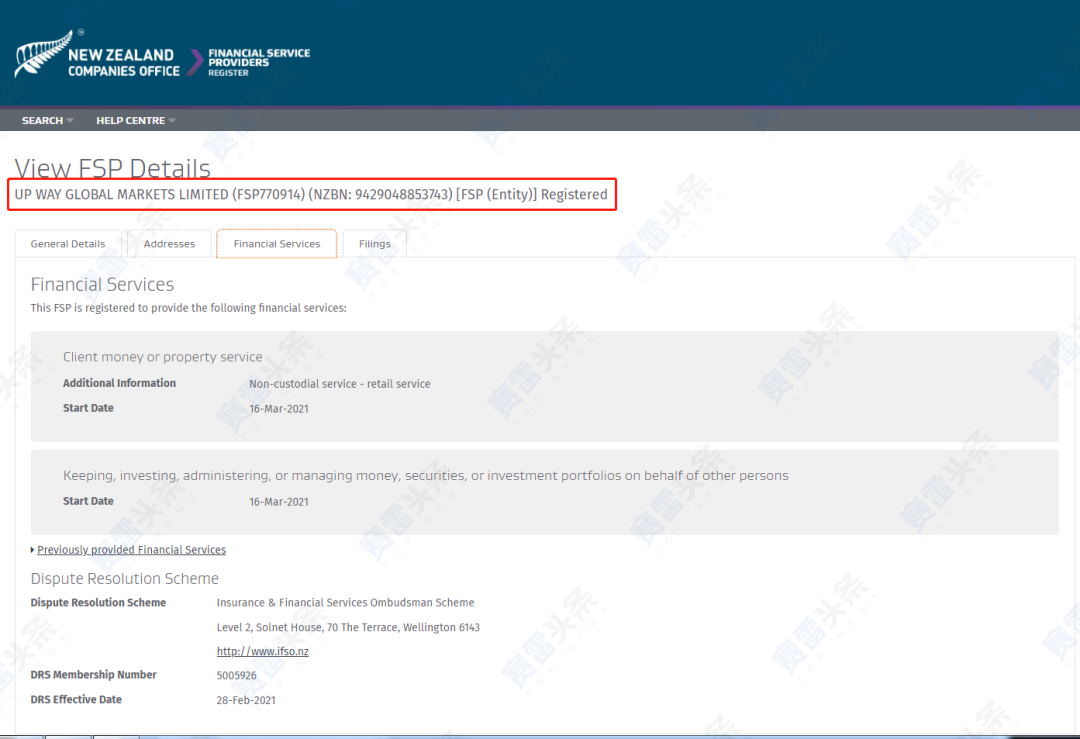This screenshot has width=1080, height=739.
Task: Click DRS Membership Number value 5005926
Action: click(236, 676)
